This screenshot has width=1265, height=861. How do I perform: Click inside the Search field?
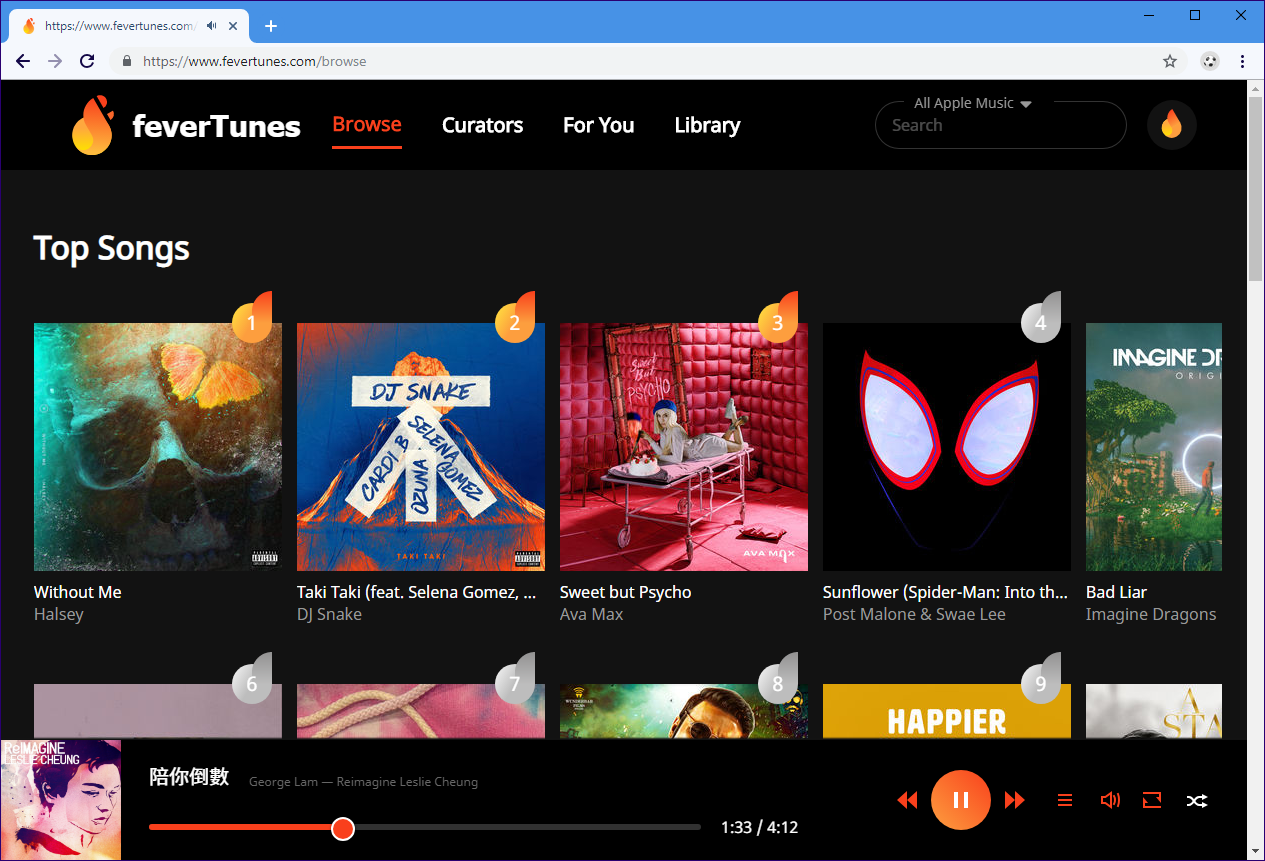1000,125
